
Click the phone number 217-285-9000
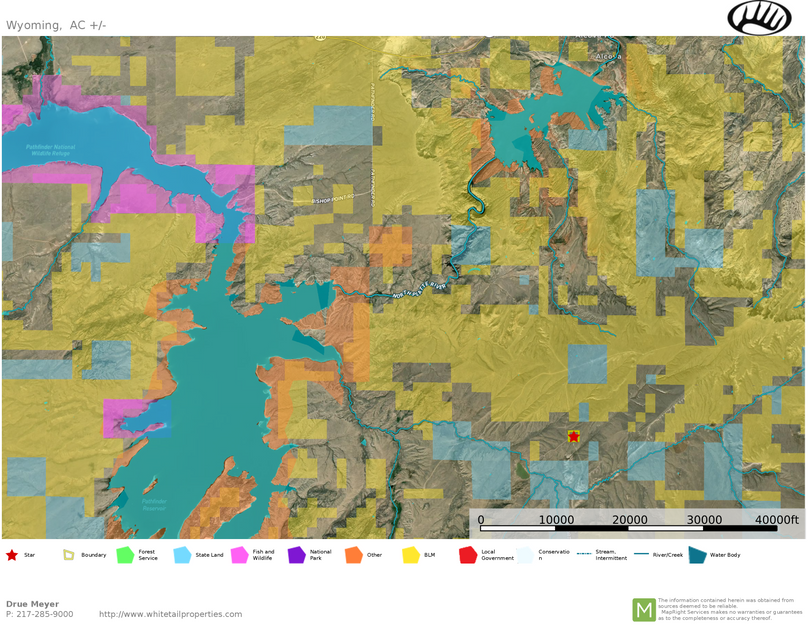click(x=45, y=614)
